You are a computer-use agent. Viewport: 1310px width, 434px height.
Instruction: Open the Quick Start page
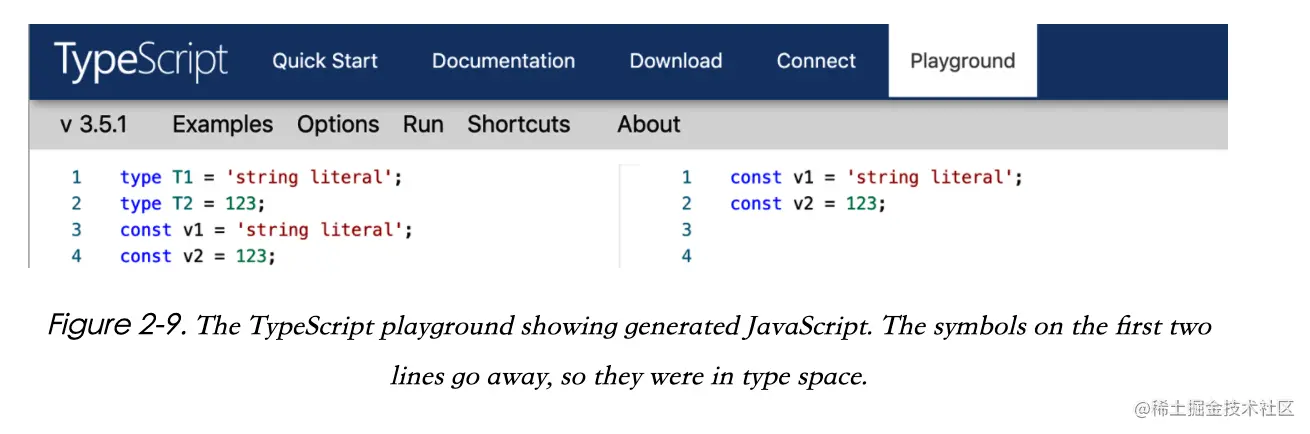click(325, 61)
